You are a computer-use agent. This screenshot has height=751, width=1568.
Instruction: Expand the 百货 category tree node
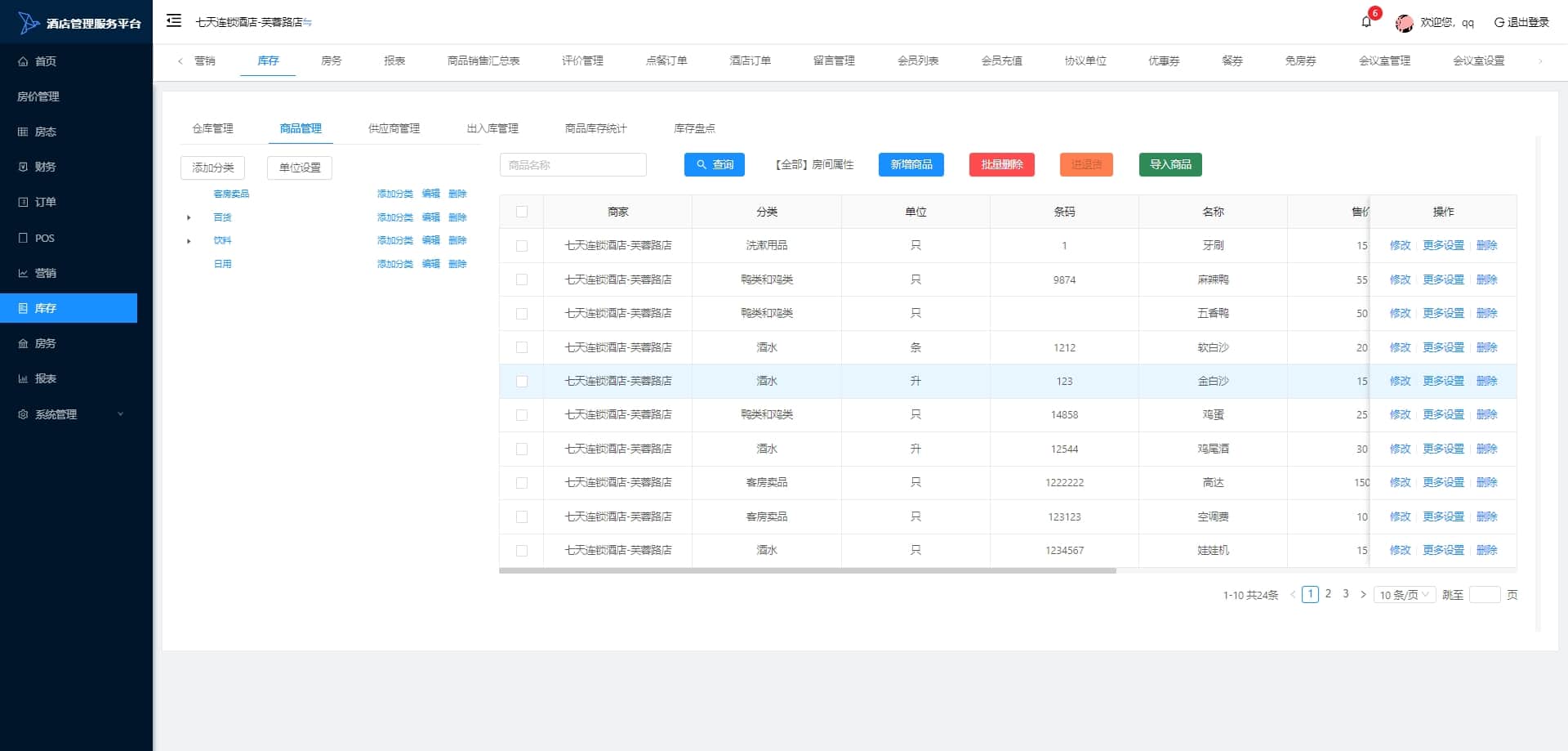189,217
